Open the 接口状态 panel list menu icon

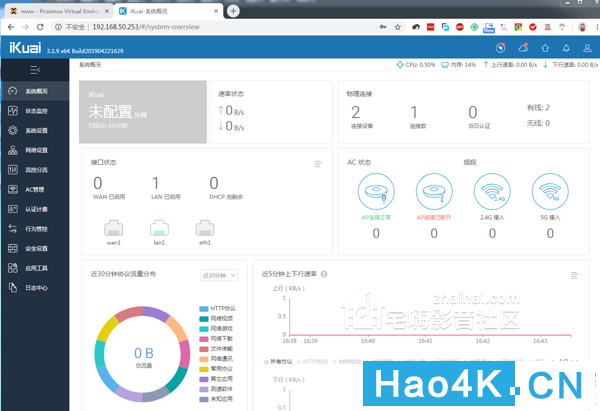318,164
